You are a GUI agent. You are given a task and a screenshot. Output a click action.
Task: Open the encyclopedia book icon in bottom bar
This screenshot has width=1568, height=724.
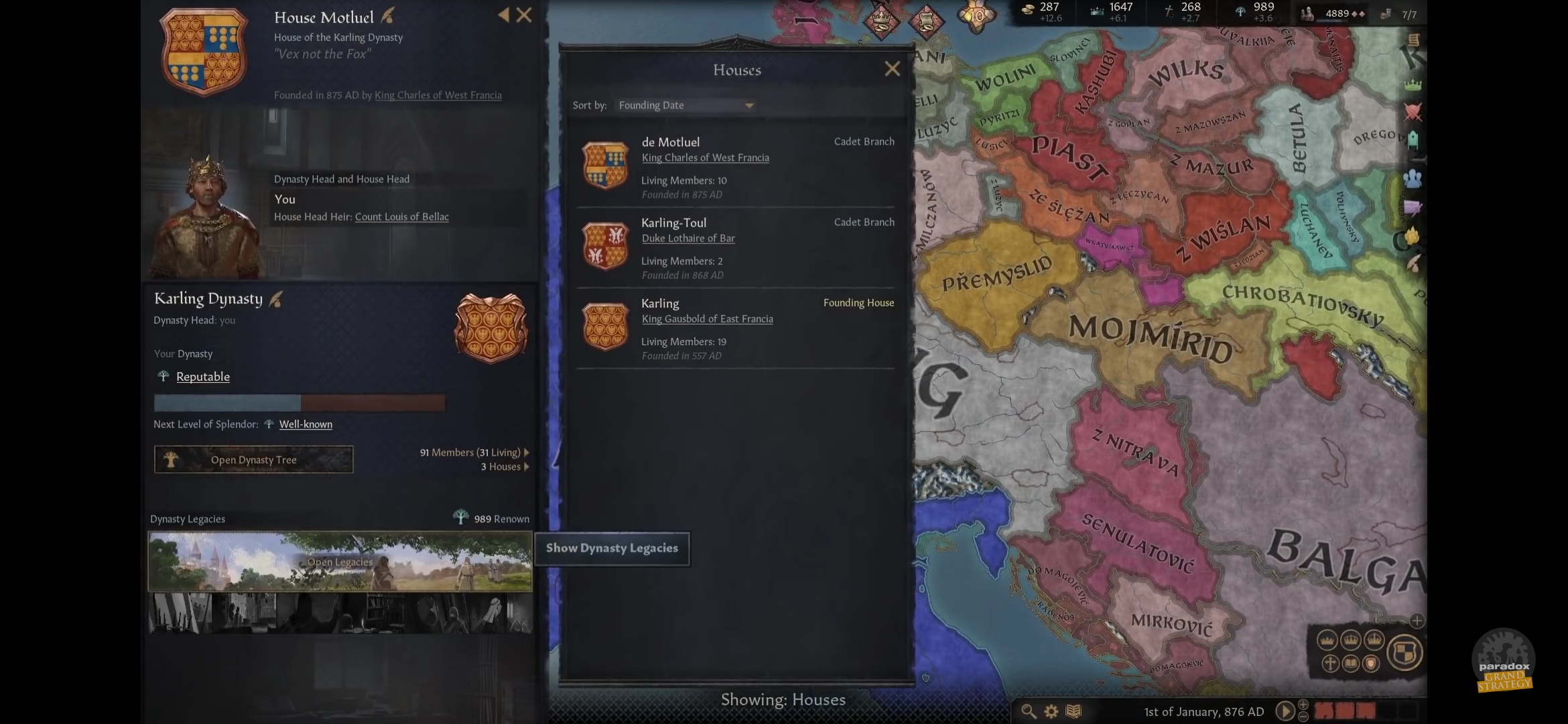[x=1073, y=711]
